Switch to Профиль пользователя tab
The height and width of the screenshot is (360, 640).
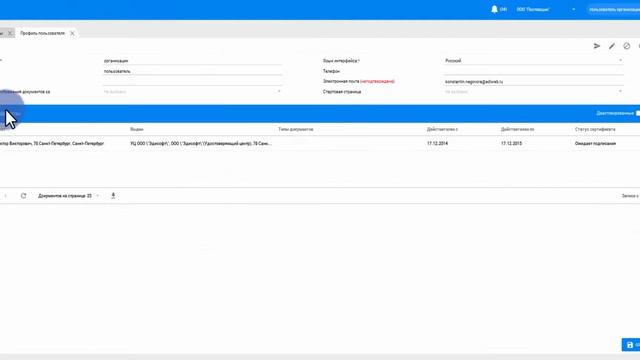pyautogui.click(x=42, y=33)
